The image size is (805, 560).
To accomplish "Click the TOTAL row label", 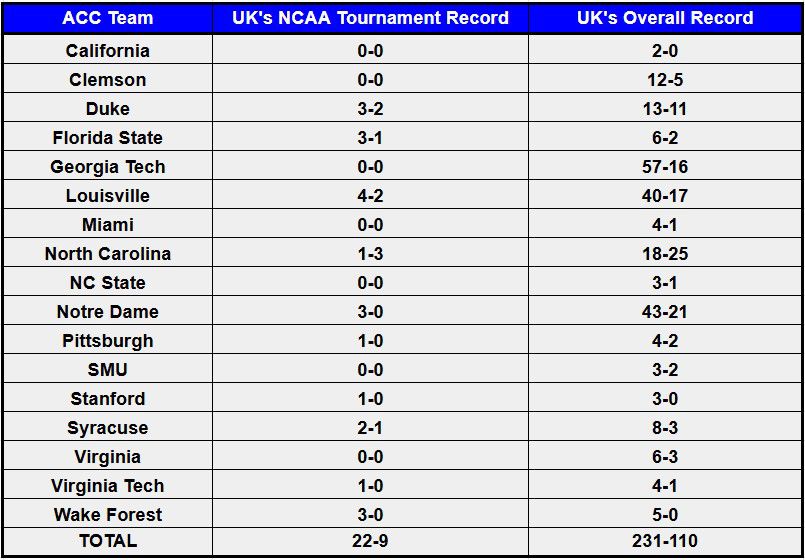I will pos(107,541).
